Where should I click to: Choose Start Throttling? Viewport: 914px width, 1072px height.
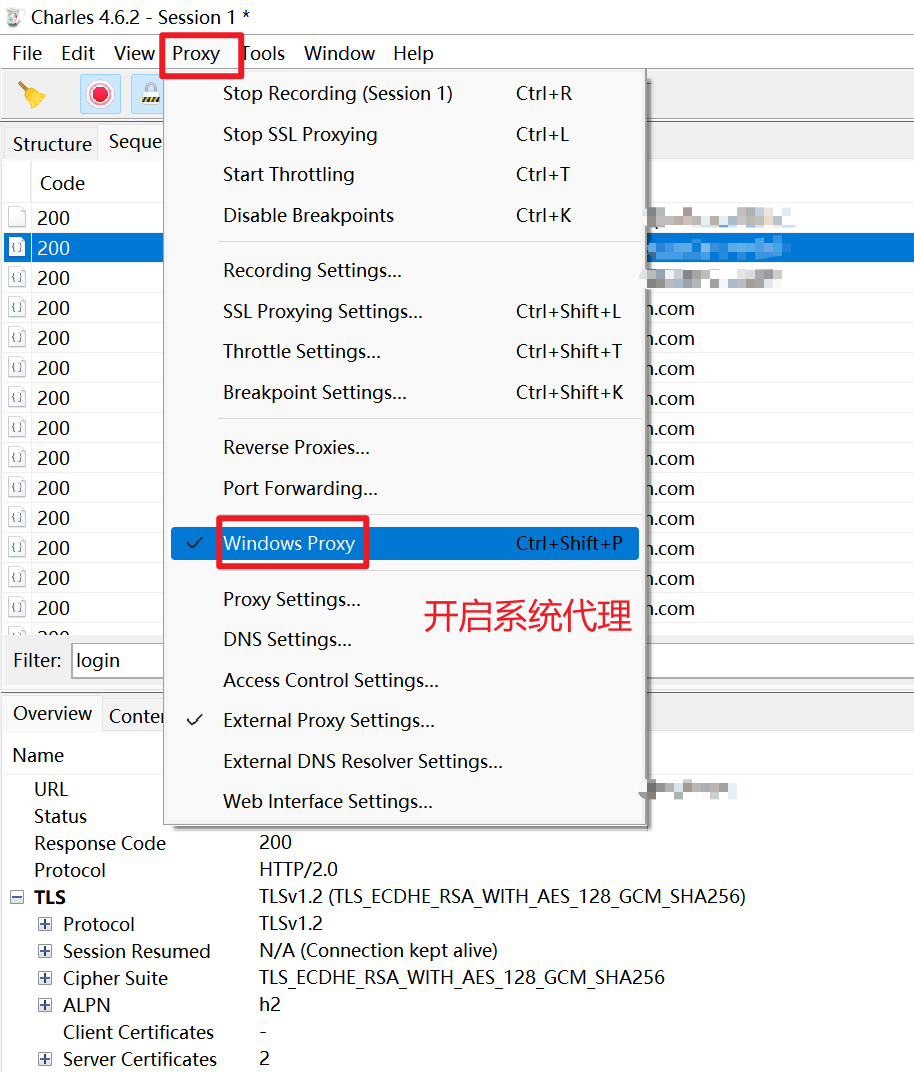[x=405, y=175]
